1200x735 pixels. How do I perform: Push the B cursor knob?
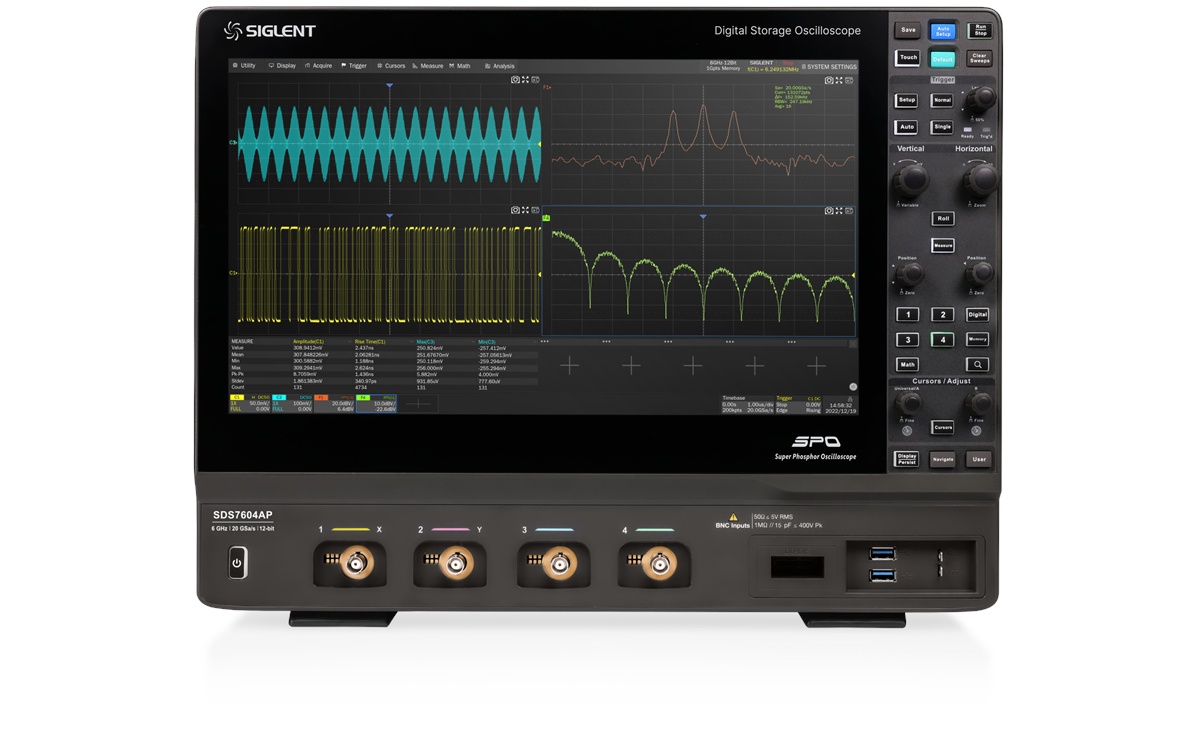pyautogui.click(x=979, y=403)
